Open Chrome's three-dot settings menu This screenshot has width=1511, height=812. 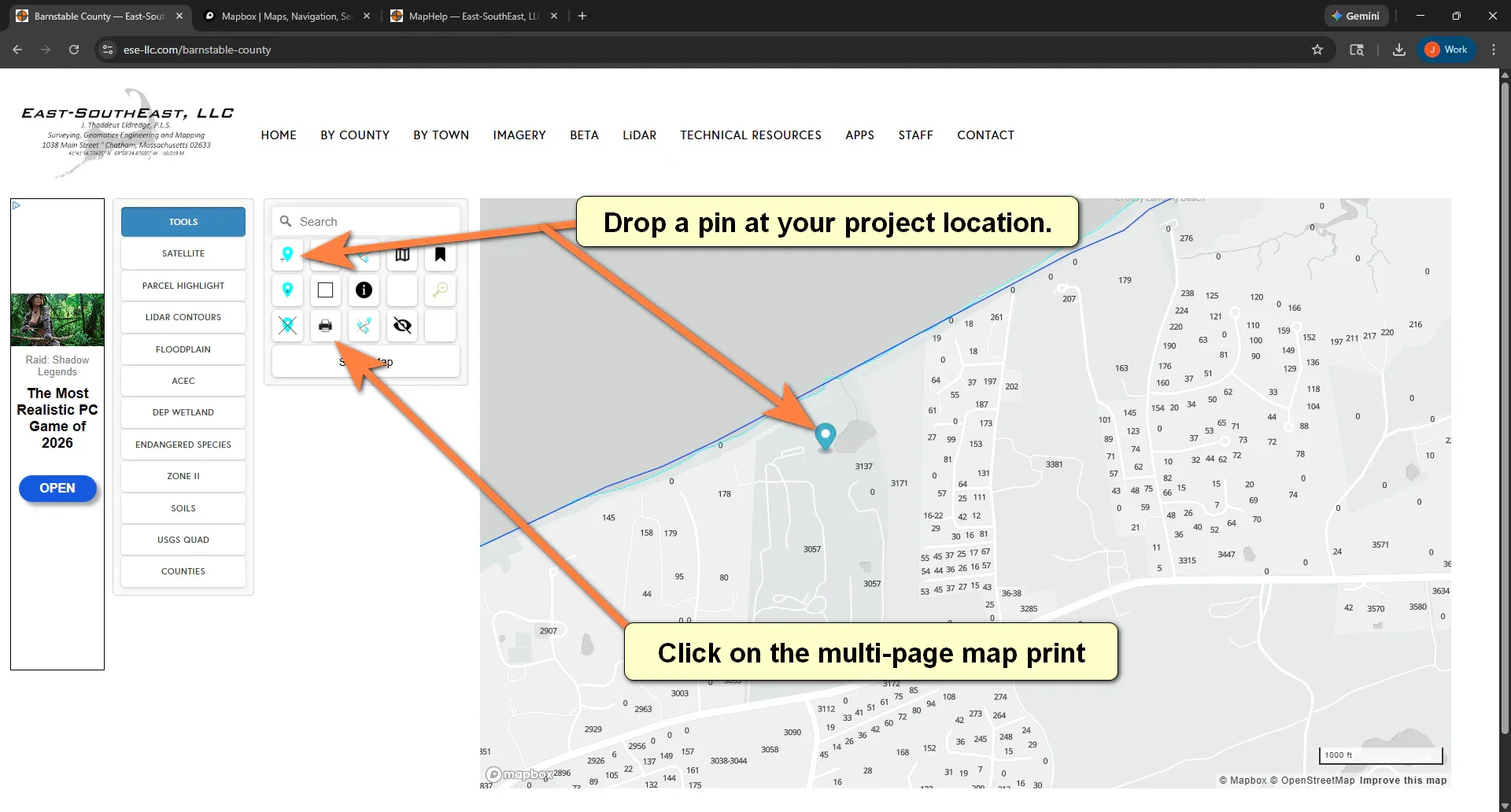click(1494, 49)
